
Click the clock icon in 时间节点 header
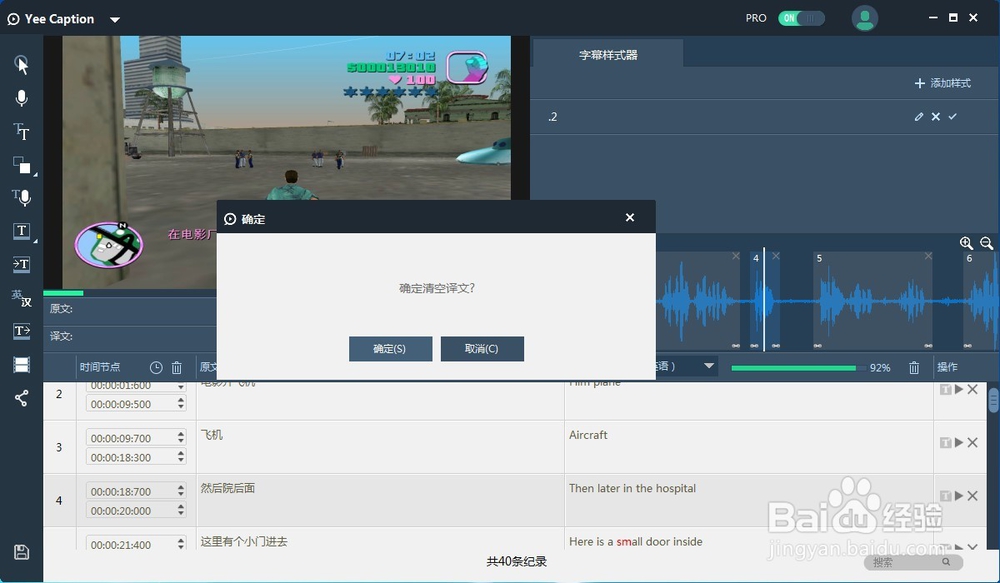coord(156,367)
